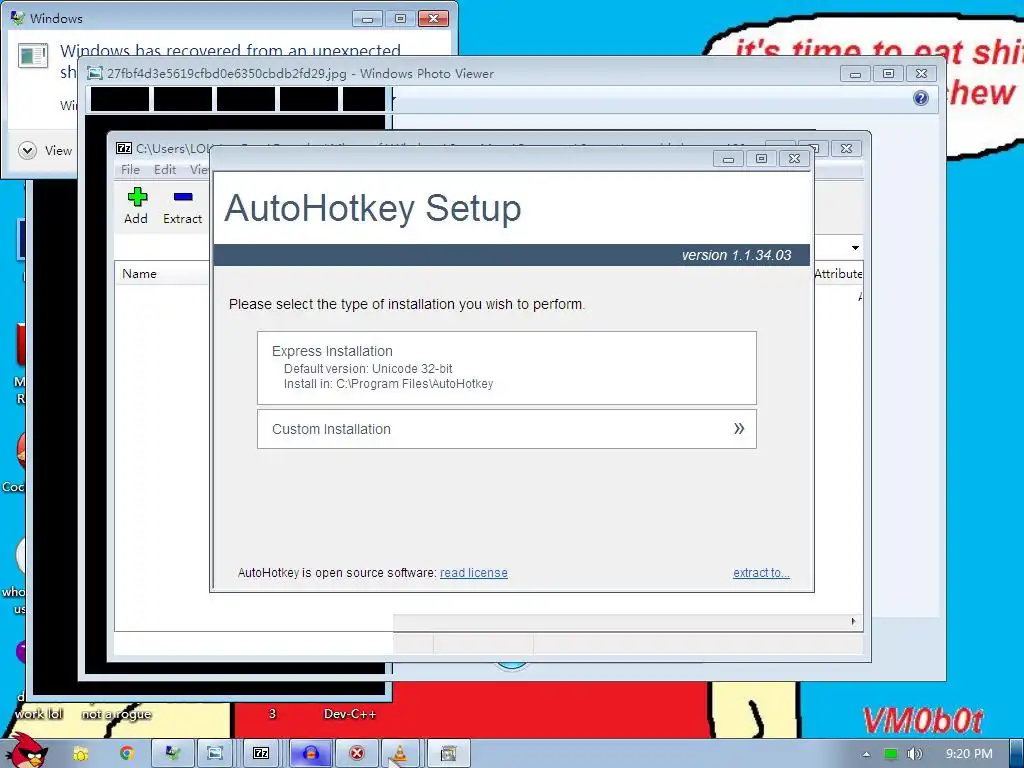Viewport: 1024px width, 768px height.
Task: Click 7-Zip taskbar button
Action: [261, 754]
